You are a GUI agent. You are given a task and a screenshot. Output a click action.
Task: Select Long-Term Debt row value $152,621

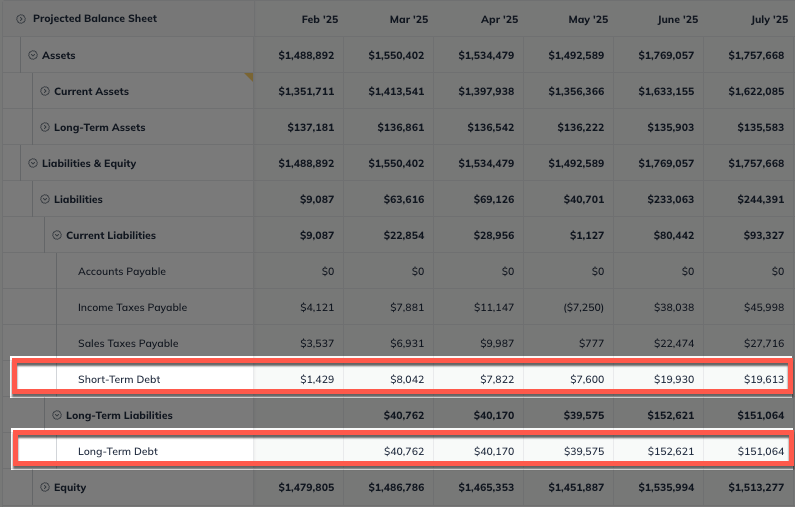tap(670, 451)
